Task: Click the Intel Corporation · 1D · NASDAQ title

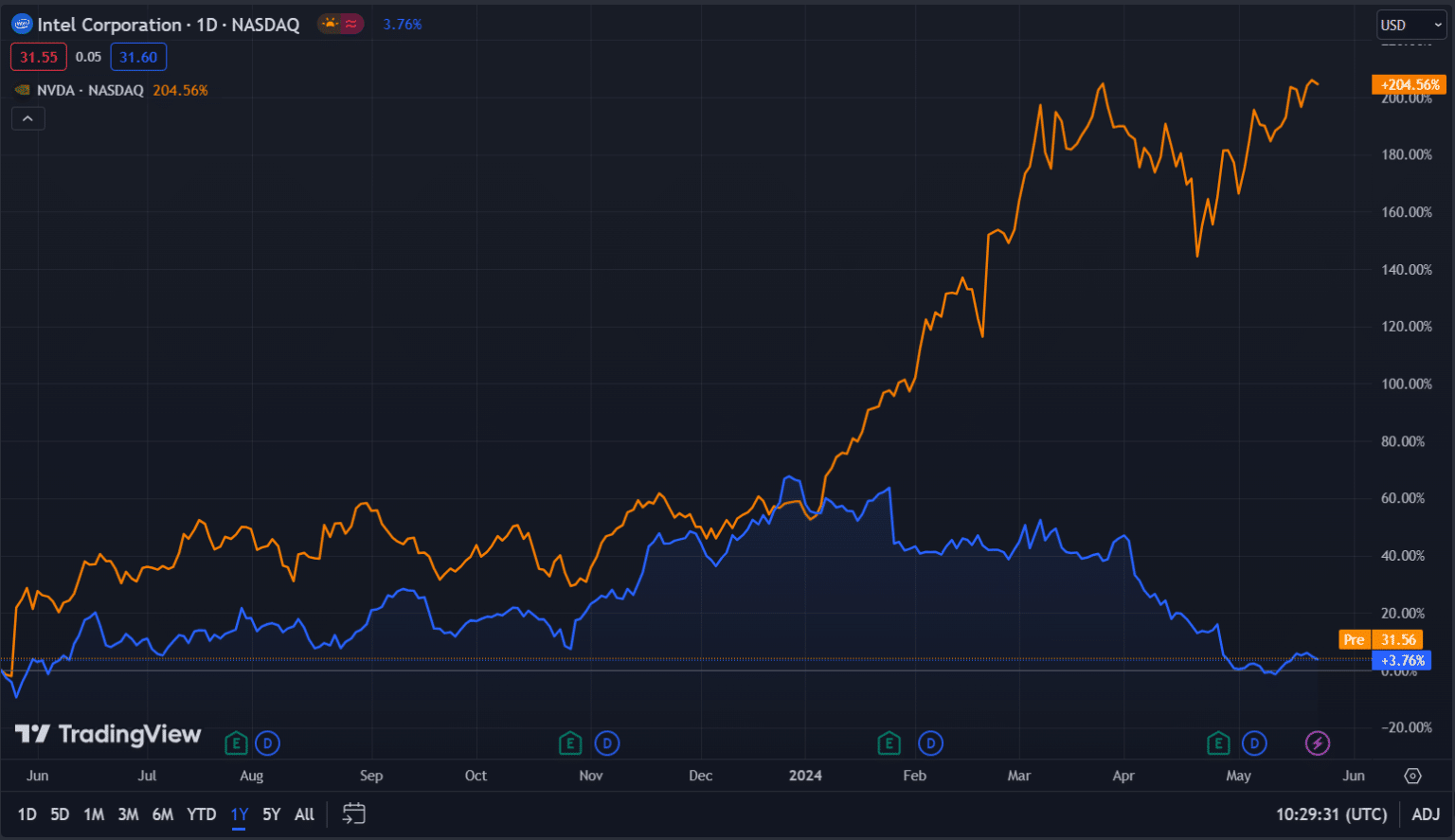Action: point(169,25)
